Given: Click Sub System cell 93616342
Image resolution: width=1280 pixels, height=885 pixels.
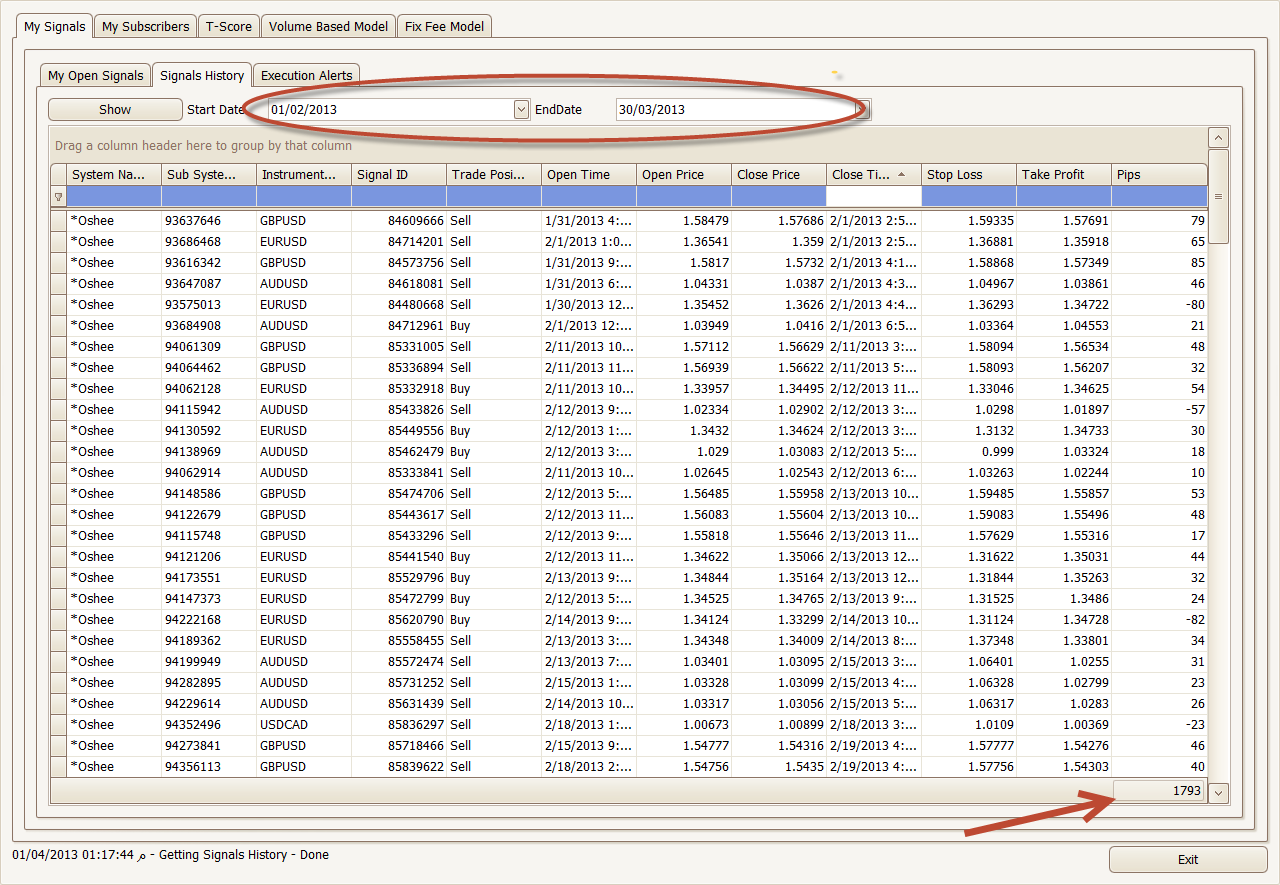Looking at the screenshot, I should click(209, 262).
